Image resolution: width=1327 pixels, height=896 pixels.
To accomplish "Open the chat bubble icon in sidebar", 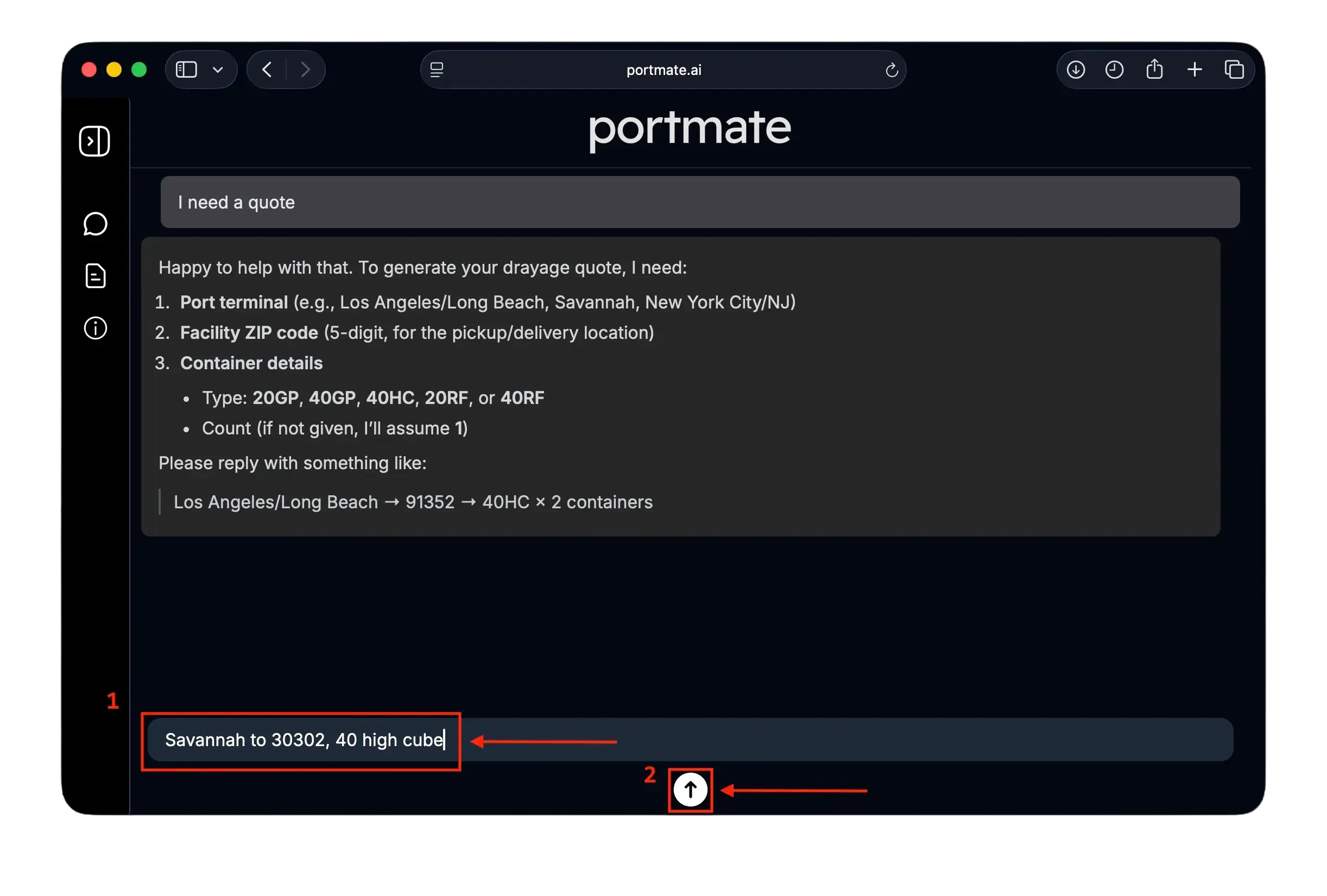I will [96, 224].
